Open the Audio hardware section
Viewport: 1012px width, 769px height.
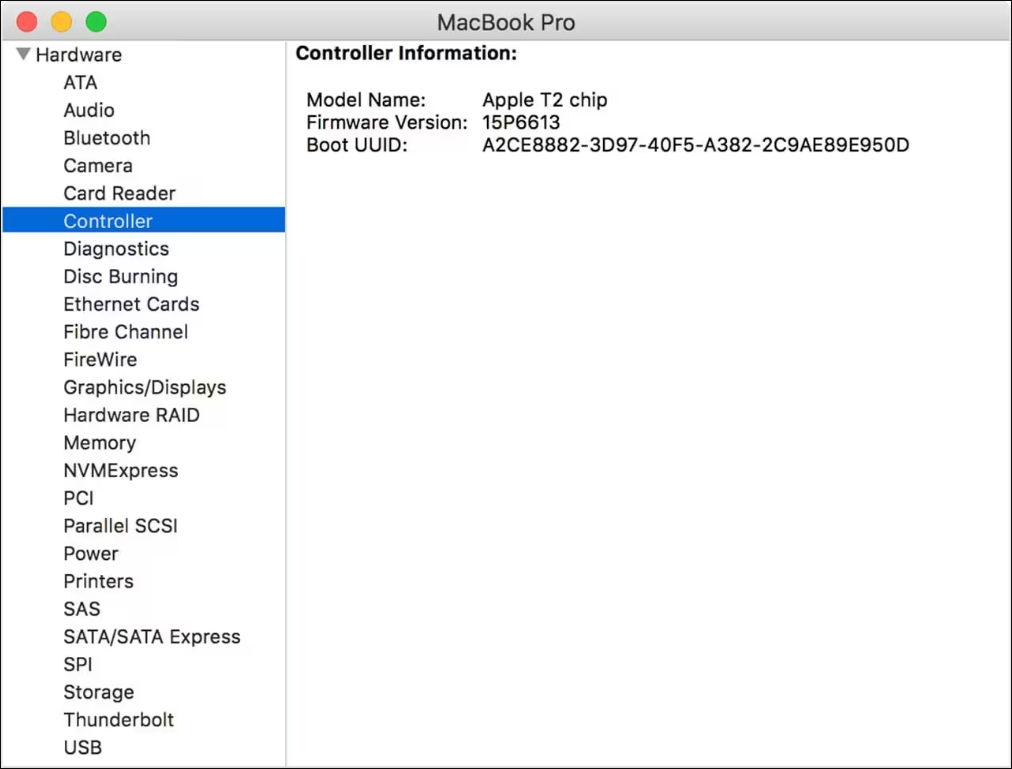tap(89, 110)
